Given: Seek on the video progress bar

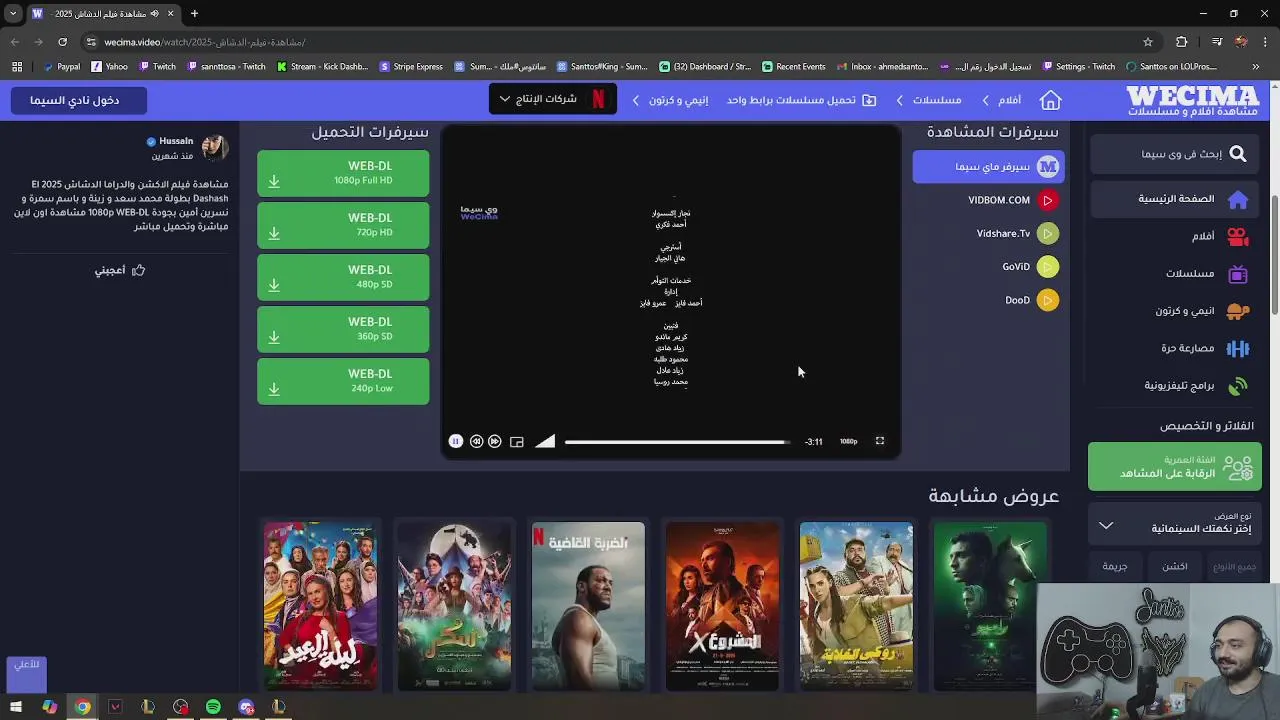Looking at the screenshot, I should (677, 441).
